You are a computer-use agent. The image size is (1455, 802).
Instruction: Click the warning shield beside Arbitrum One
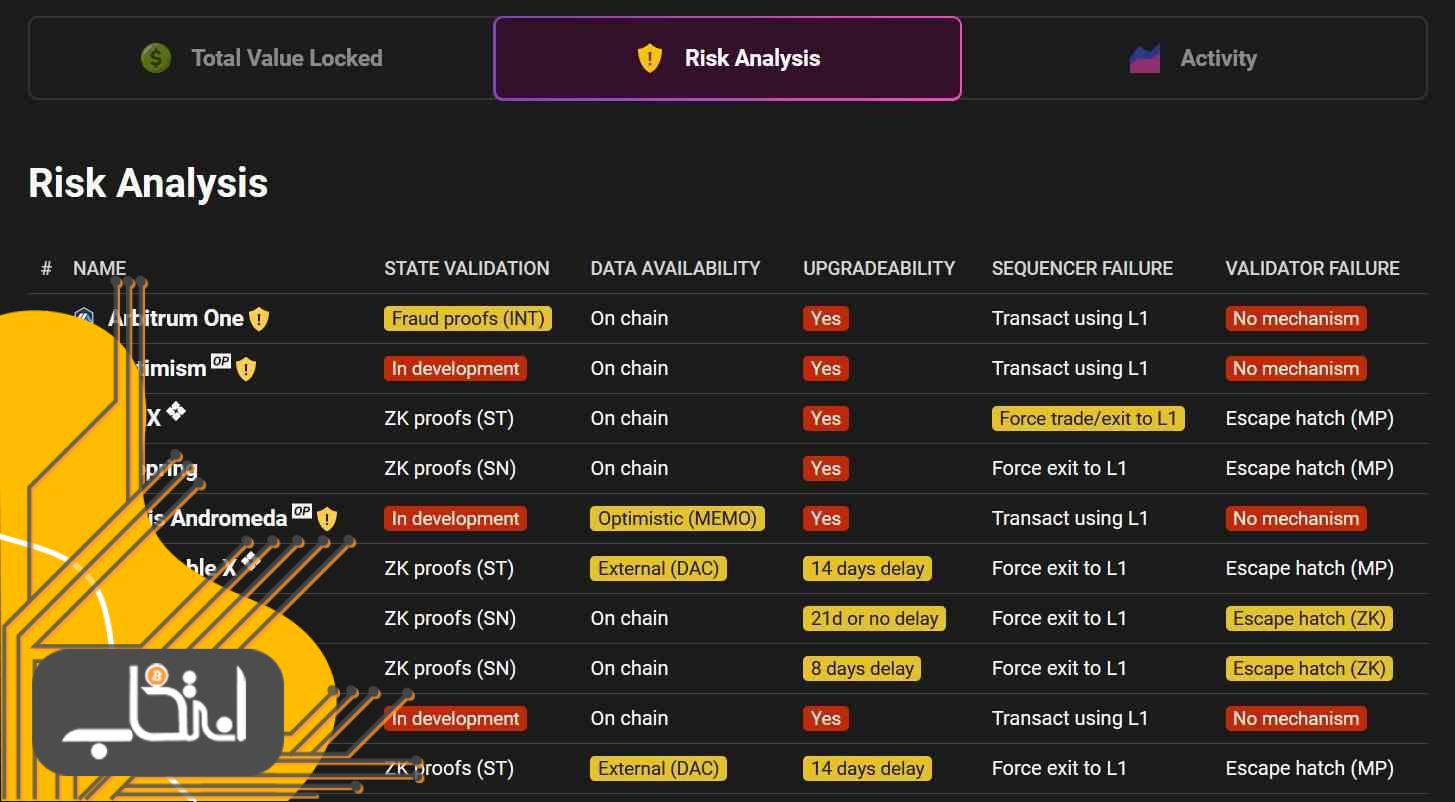pyautogui.click(x=259, y=319)
